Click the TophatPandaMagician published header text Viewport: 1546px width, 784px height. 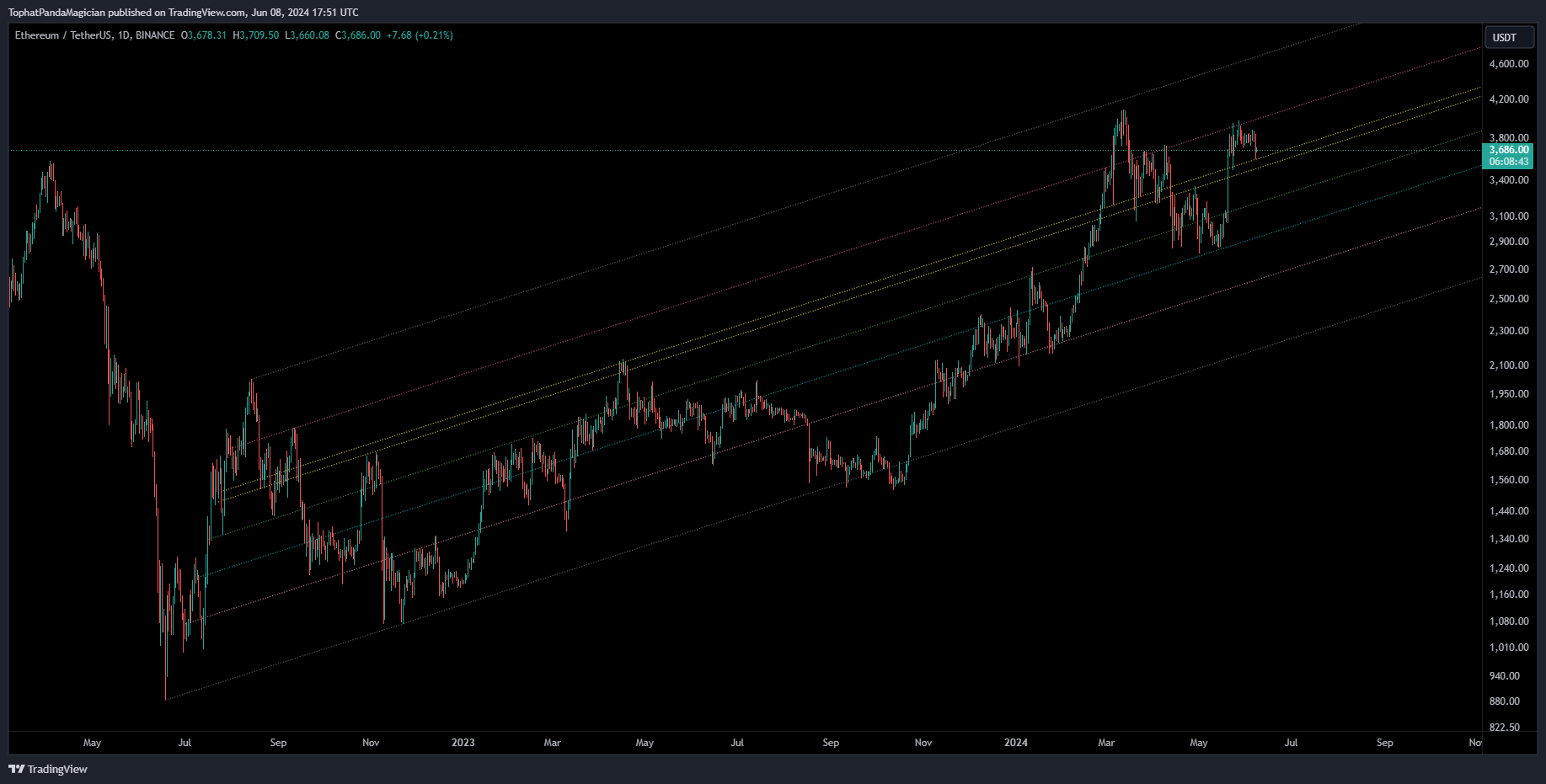click(183, 13)
